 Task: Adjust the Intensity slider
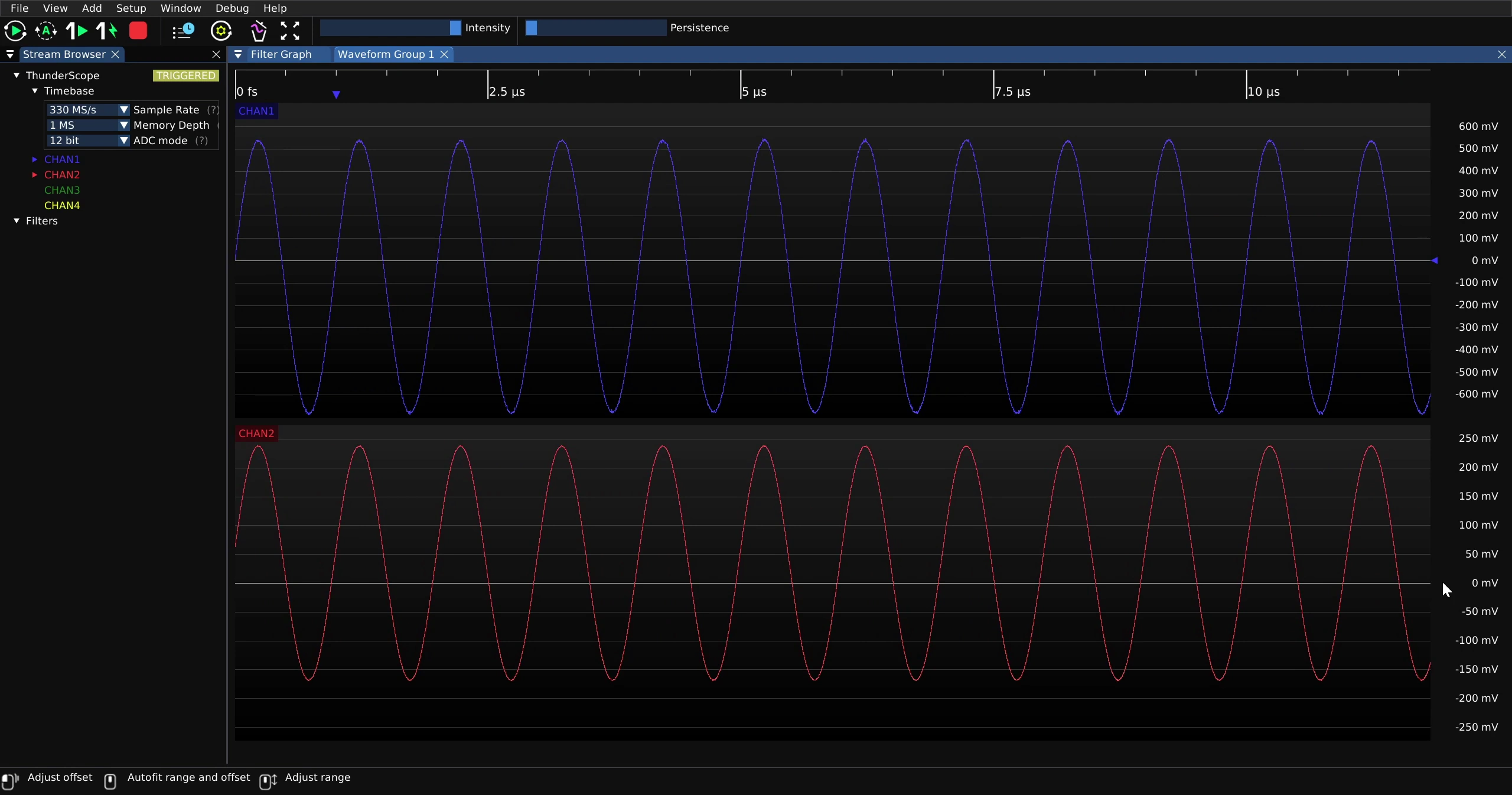click(390, 28)
